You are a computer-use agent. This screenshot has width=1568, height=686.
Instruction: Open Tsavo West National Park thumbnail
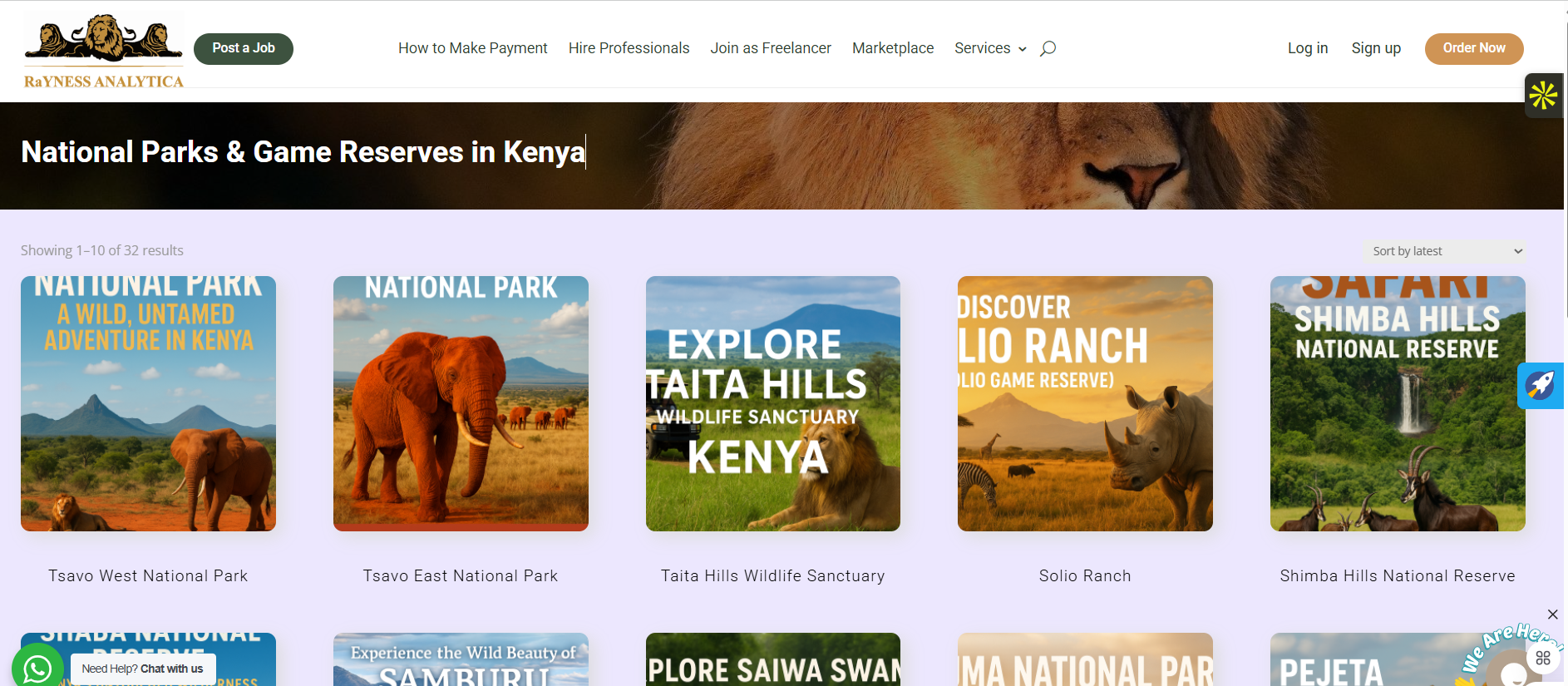[148, 403]
